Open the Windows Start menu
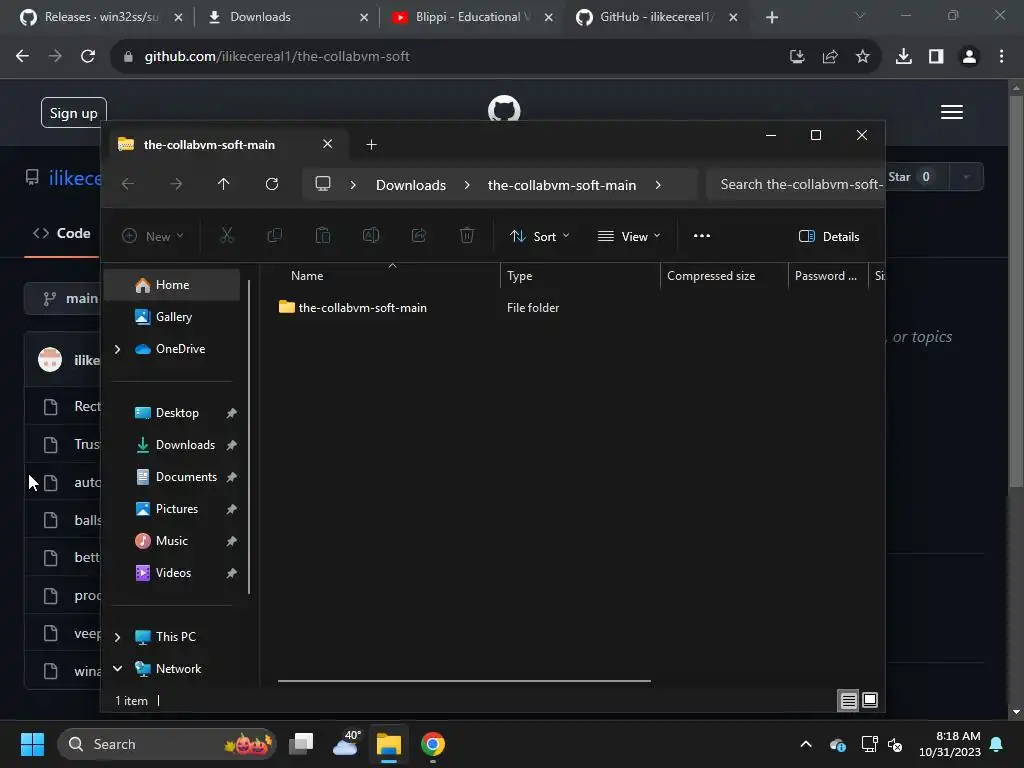 32,744
